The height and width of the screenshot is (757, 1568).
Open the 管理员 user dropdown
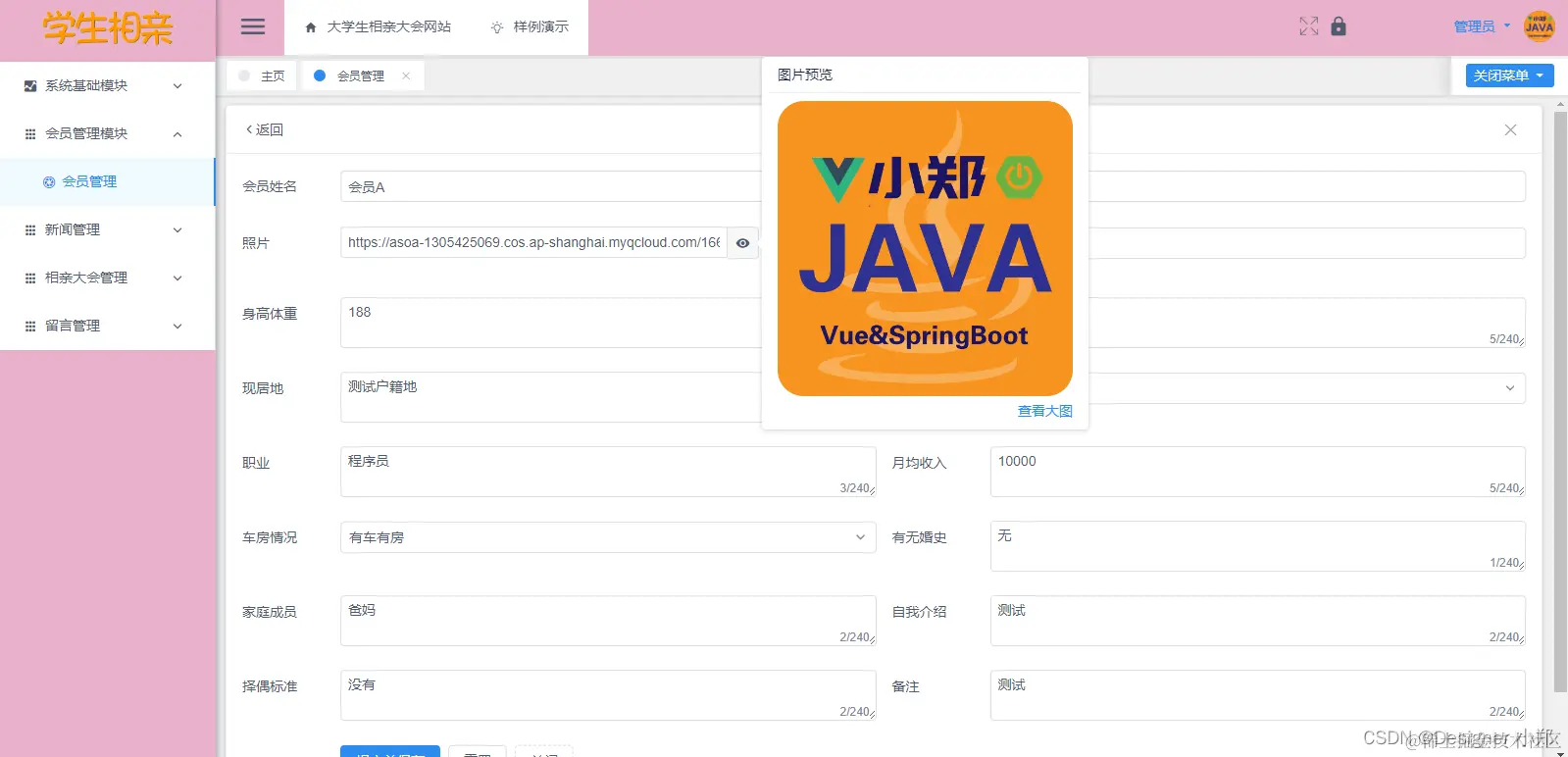[x=1482, y=26]
